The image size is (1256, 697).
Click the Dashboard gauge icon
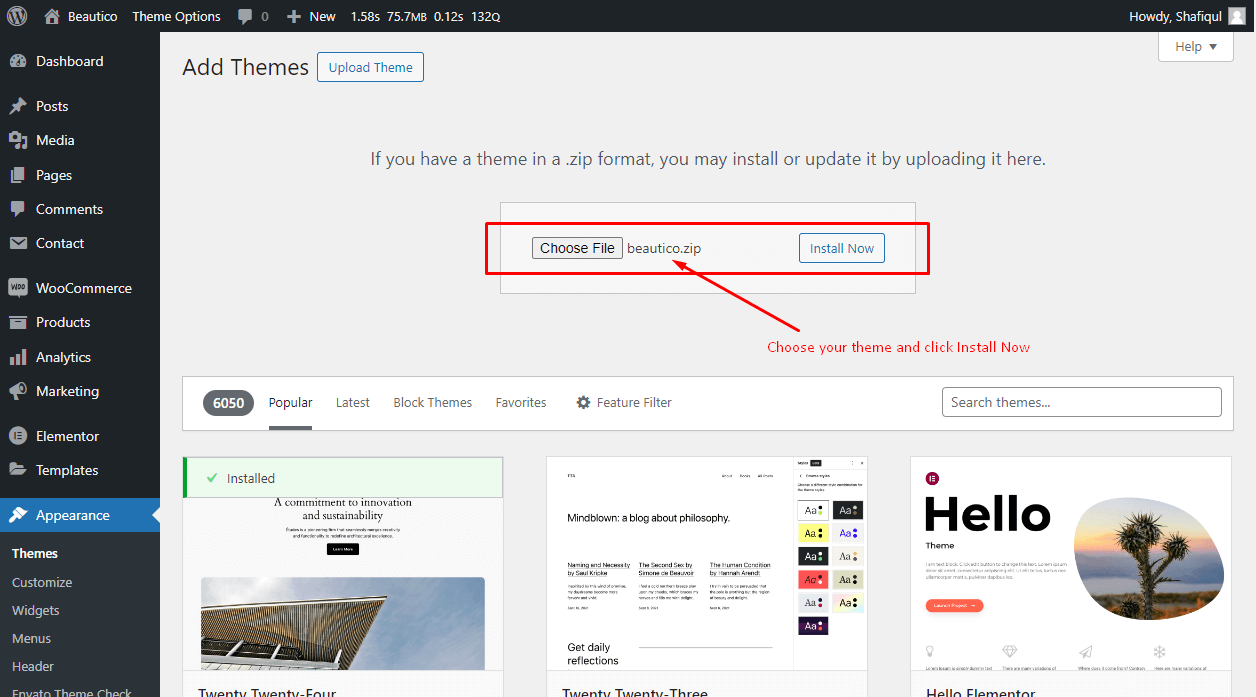click(x=18, y=61)
